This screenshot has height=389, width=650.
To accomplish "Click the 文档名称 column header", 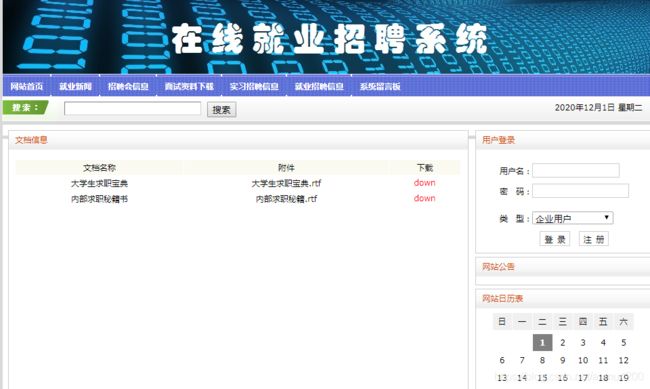I will click(x=99, y=168).
